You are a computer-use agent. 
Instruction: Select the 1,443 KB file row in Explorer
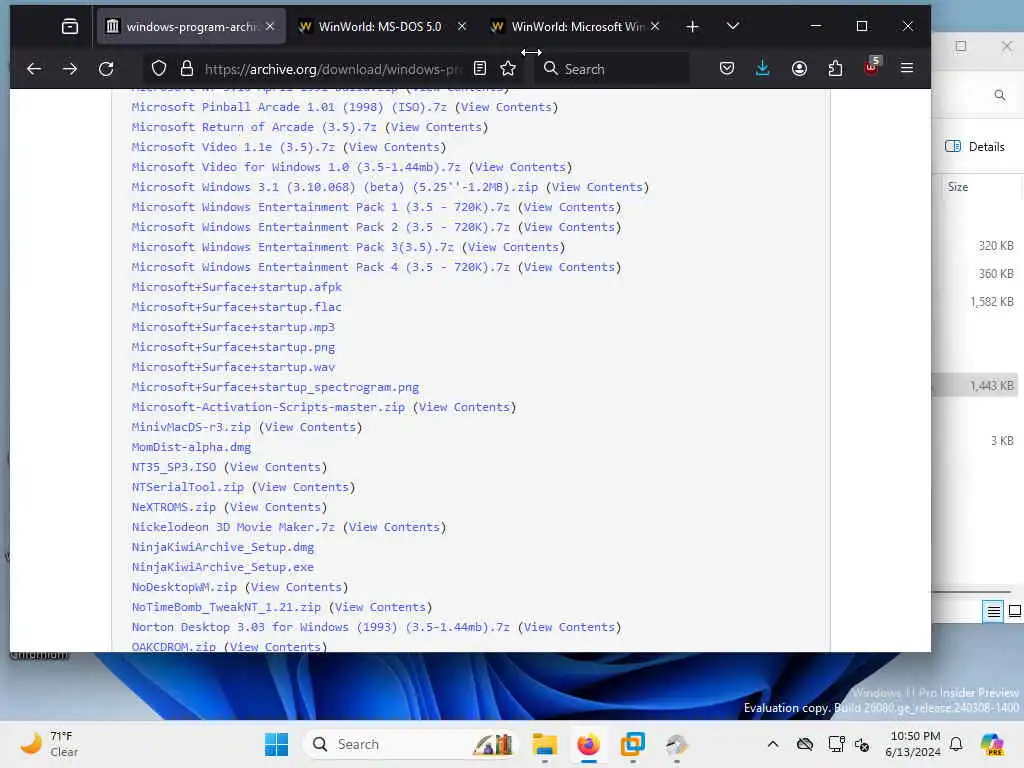pyautogui.click(x=977, y=385)
